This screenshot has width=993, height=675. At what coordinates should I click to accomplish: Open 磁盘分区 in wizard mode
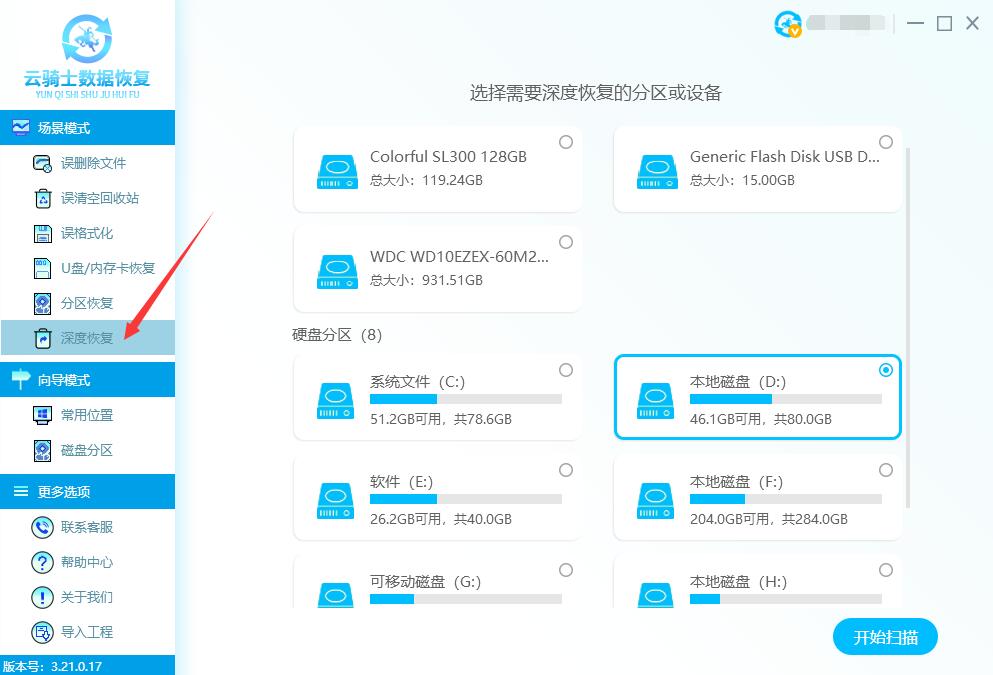(87, 451)
